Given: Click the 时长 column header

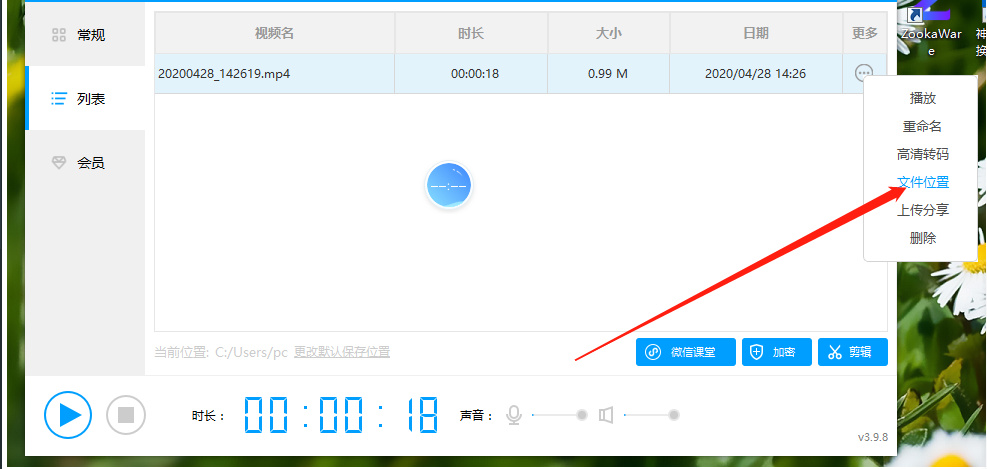Looking at the screenshot, I should click(471, 33).
